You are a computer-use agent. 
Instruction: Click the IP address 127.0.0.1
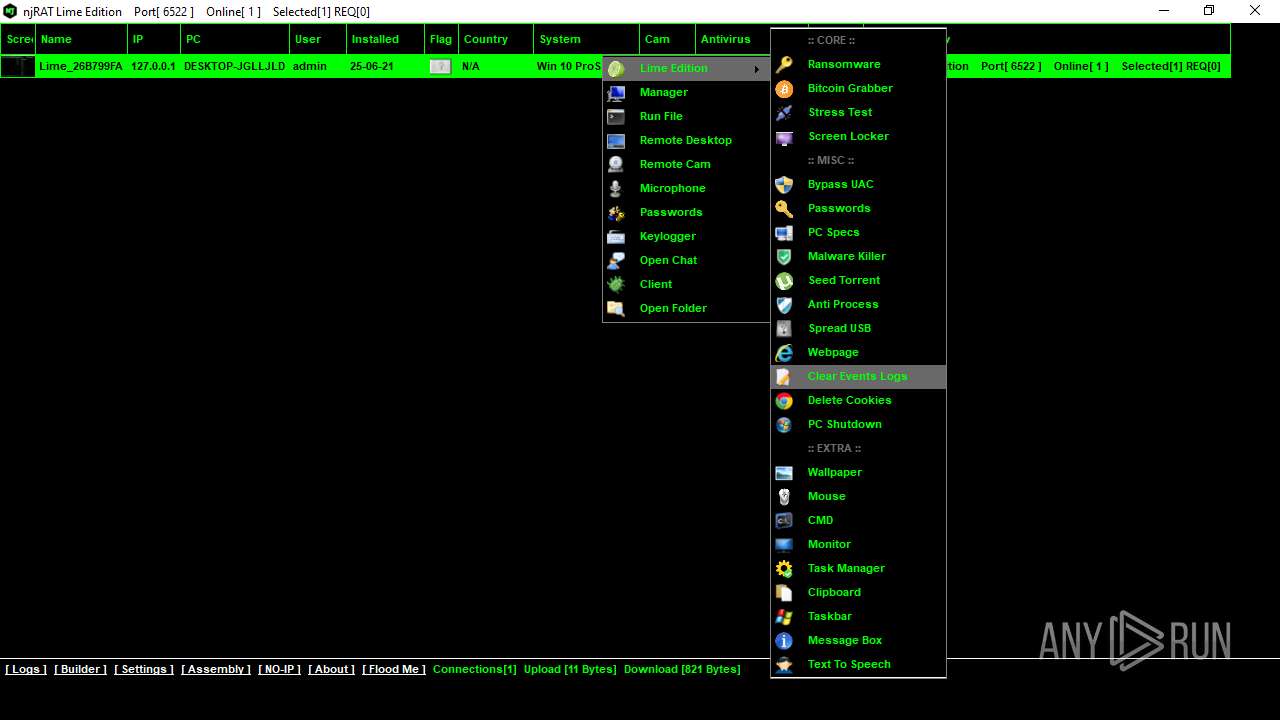tap(153, 66)
